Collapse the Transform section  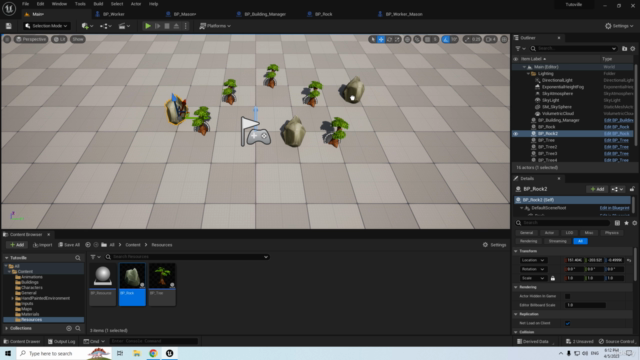tap(516, 251)
